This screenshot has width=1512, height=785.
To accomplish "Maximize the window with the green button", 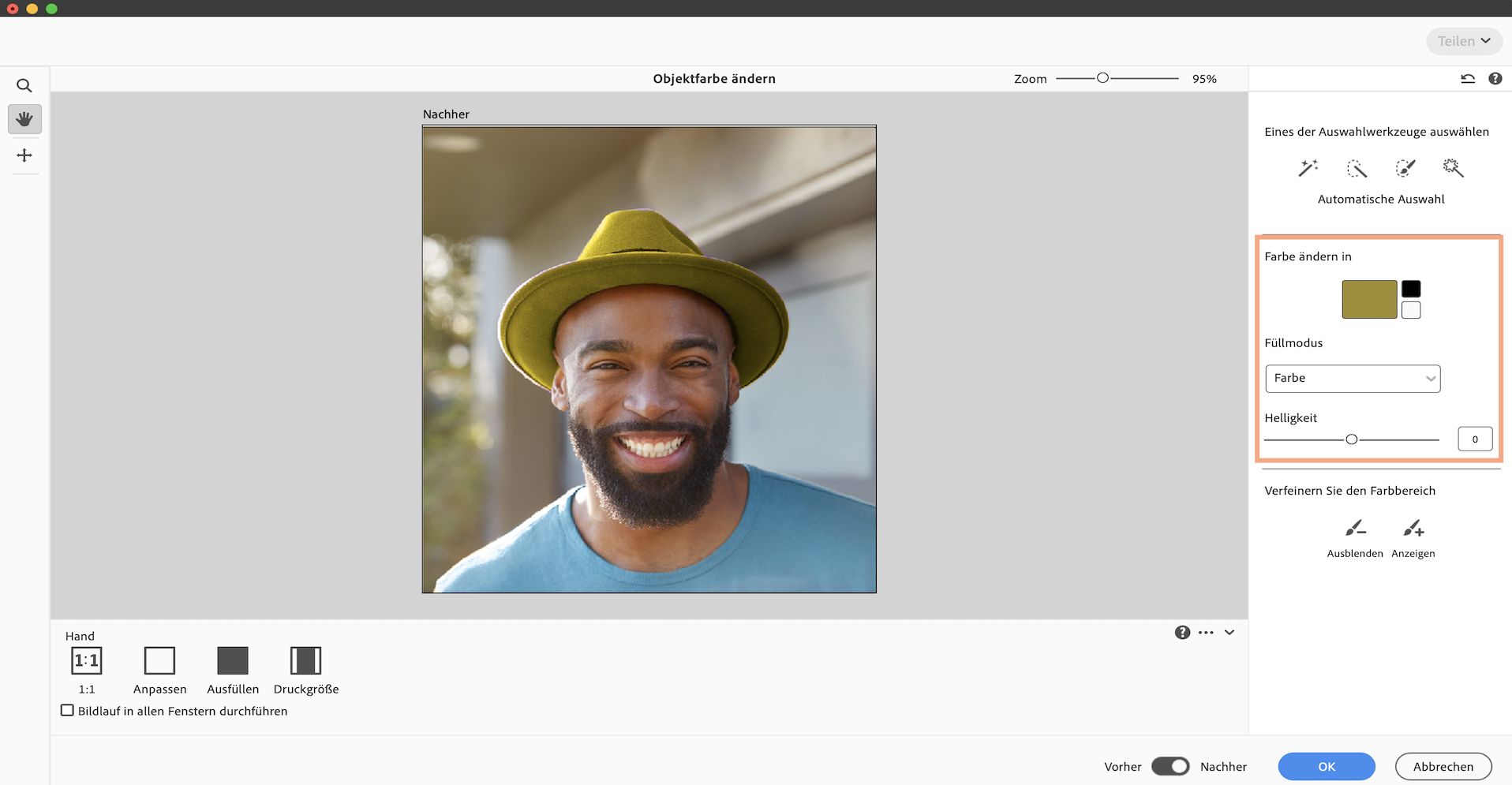I will (x=51, y=9).
